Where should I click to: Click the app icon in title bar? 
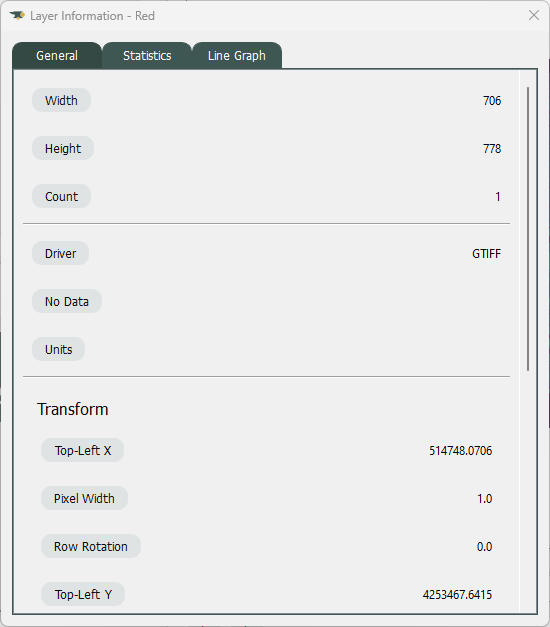17,16
